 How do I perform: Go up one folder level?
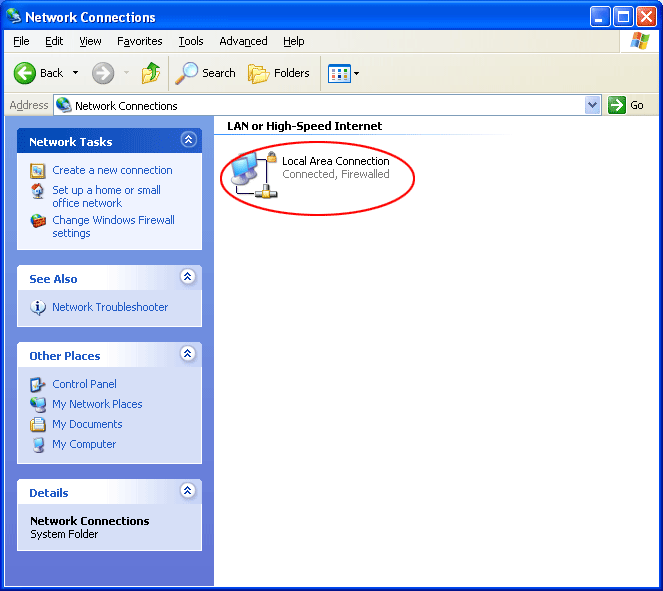point(151,73)
